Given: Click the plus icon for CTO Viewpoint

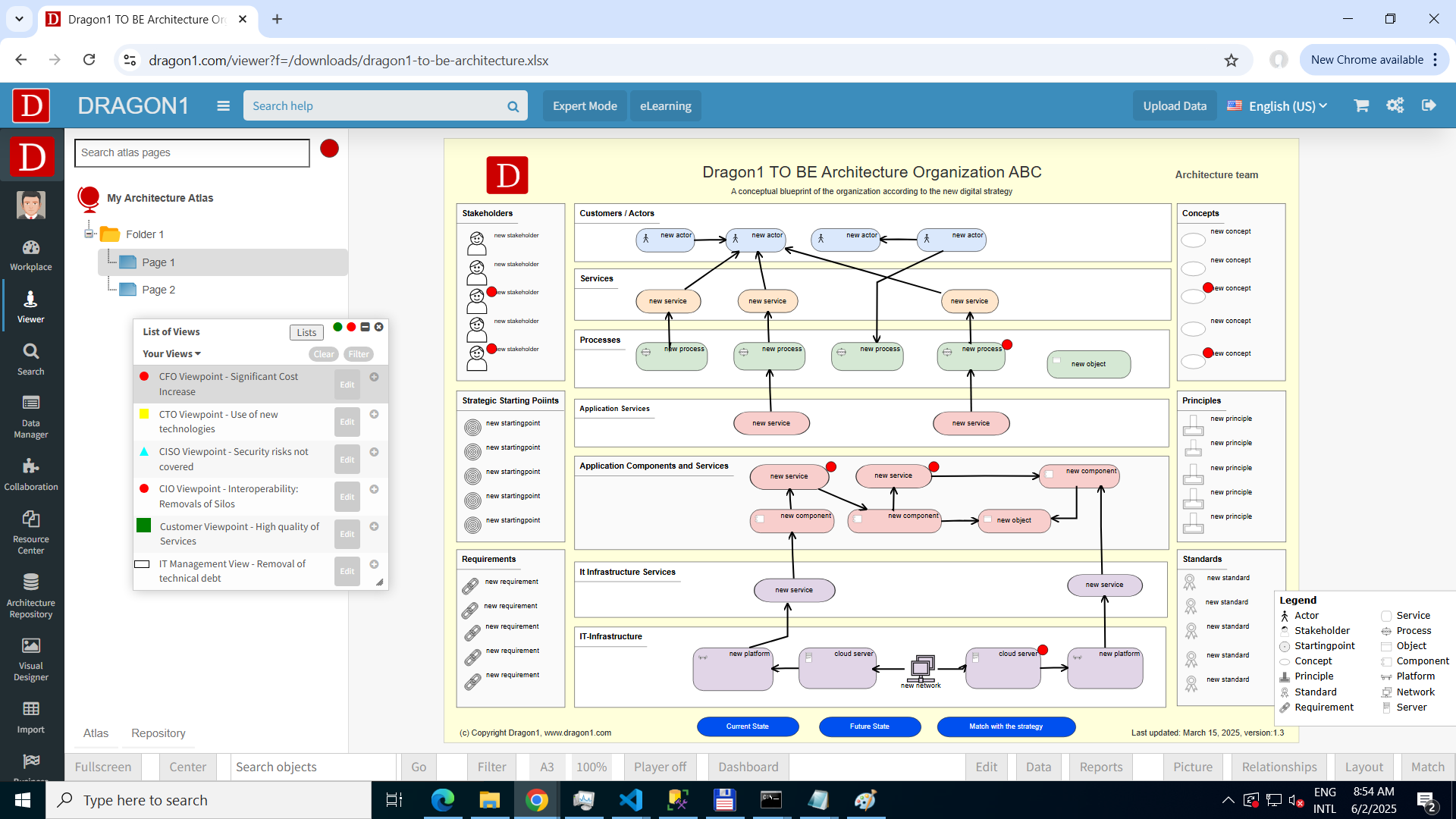Looking at the screenshot, I should coord(374,414).
